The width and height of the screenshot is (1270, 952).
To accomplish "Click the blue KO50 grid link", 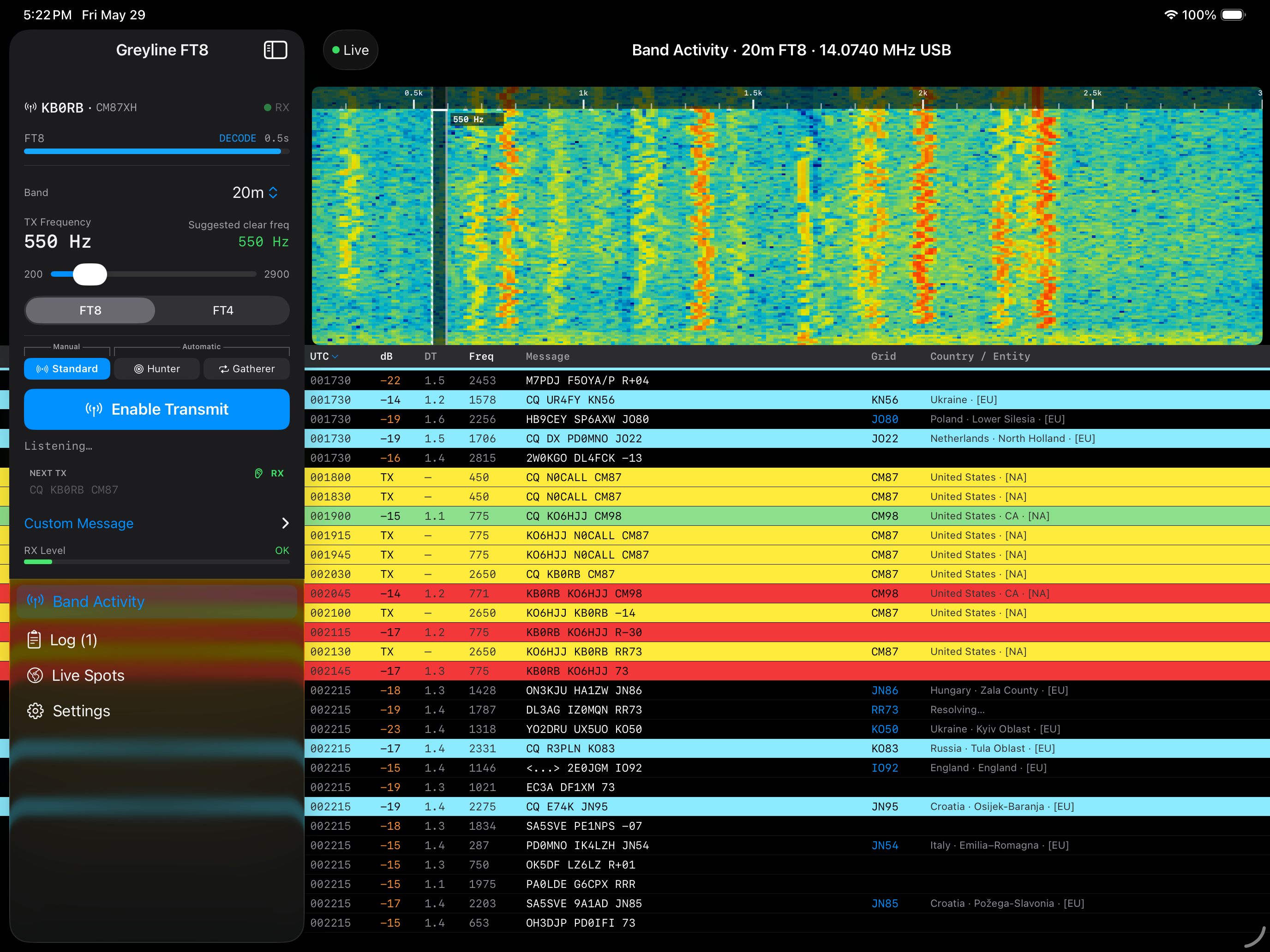I will click(x=885, y=729).
